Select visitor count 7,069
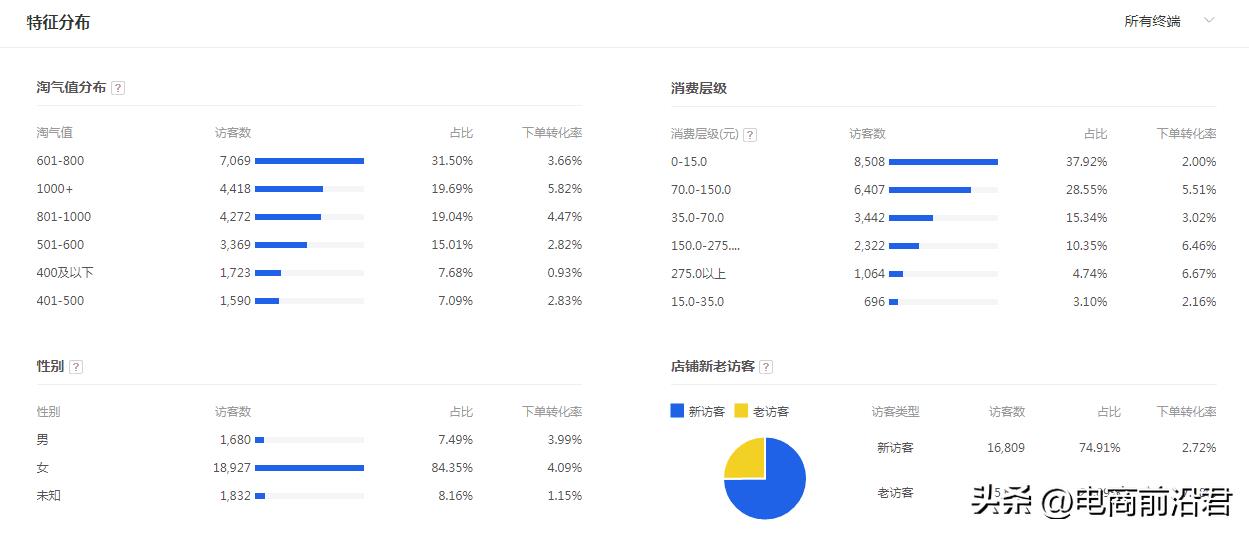This screenshot has height=533, width=1249. click(x=235, y=161)
